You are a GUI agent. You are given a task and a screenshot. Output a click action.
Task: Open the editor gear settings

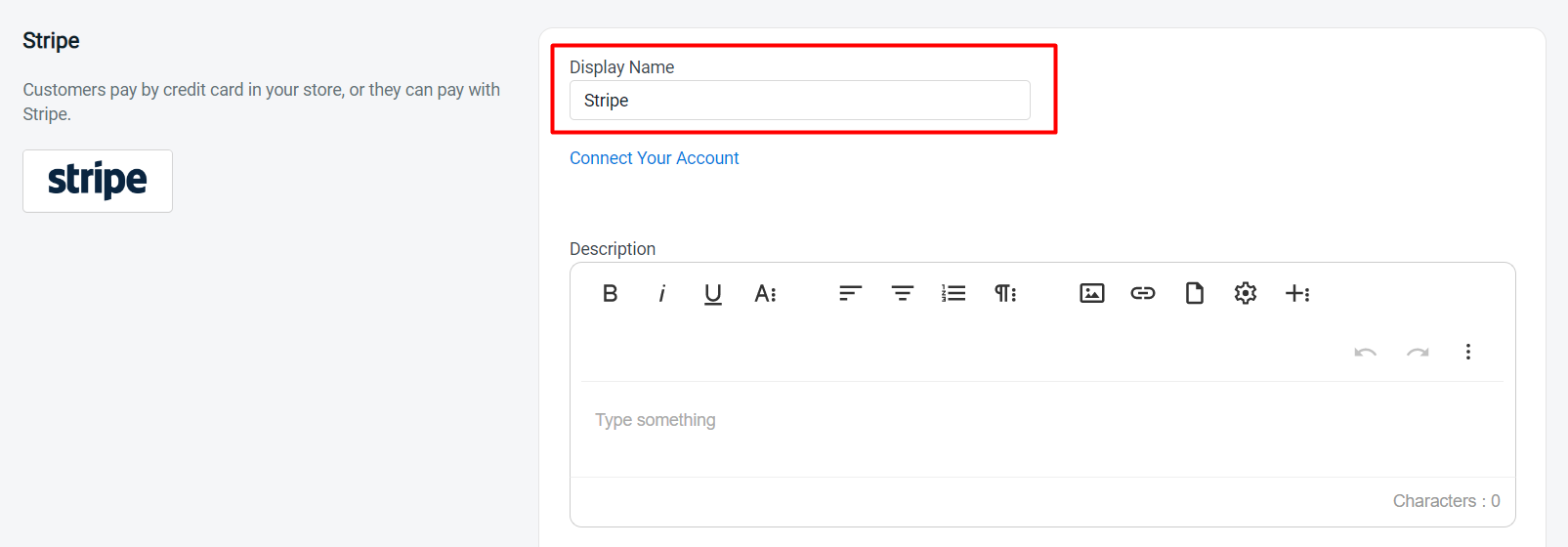tap(1246, 293)
